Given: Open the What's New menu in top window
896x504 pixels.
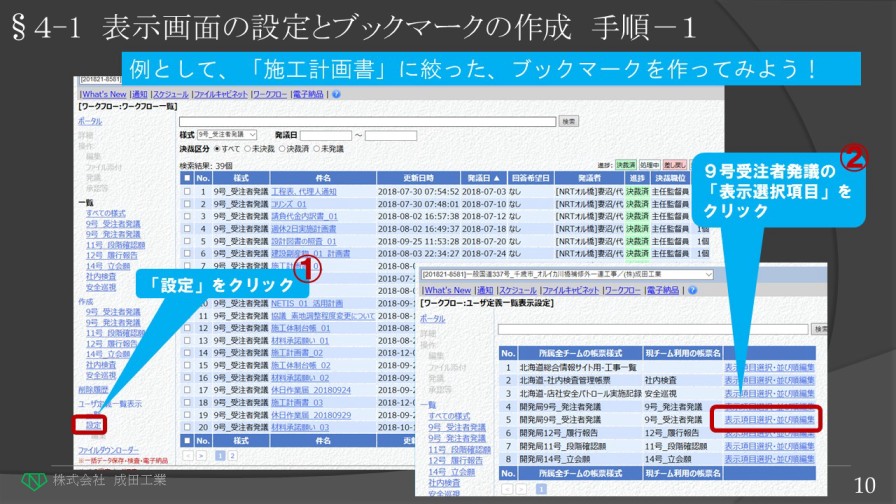Looking at the screenshot, I should point(103,94).
